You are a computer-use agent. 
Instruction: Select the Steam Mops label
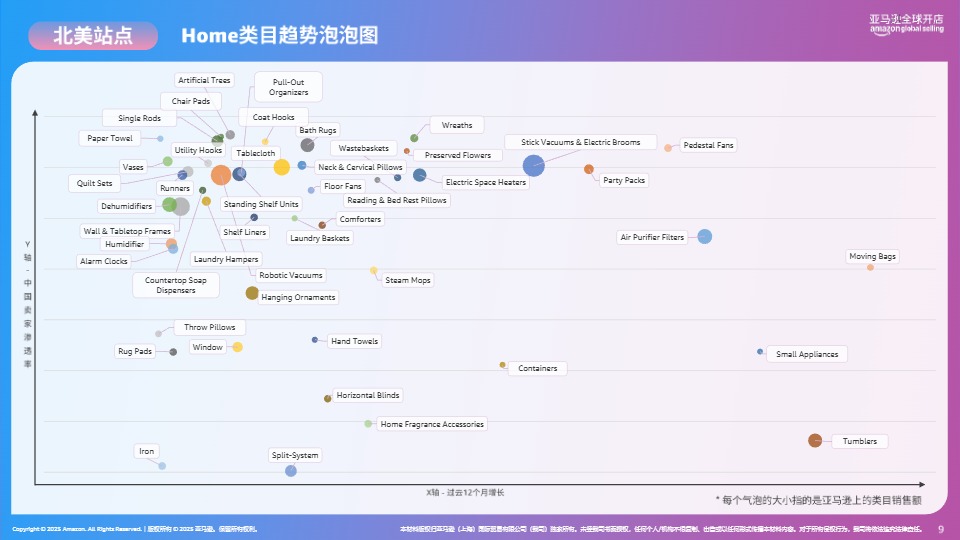[408, 280]
